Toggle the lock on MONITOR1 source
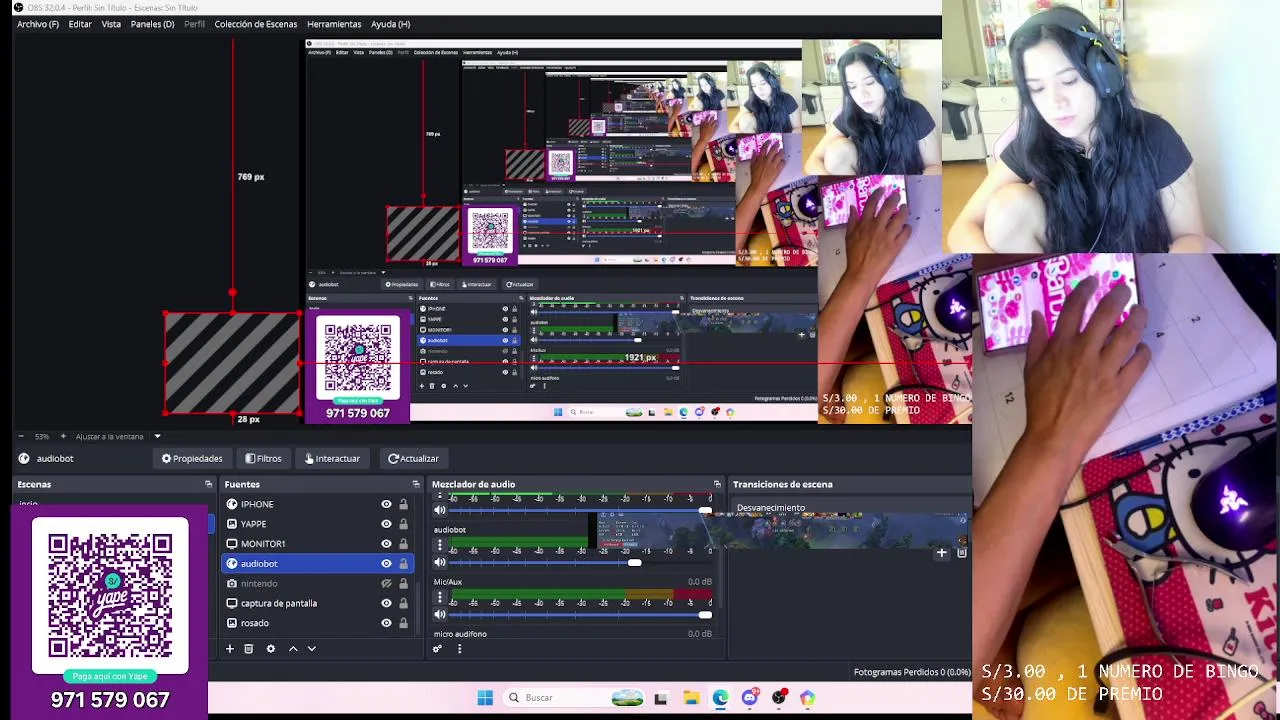1280x720 pixels. pos(403,544)
